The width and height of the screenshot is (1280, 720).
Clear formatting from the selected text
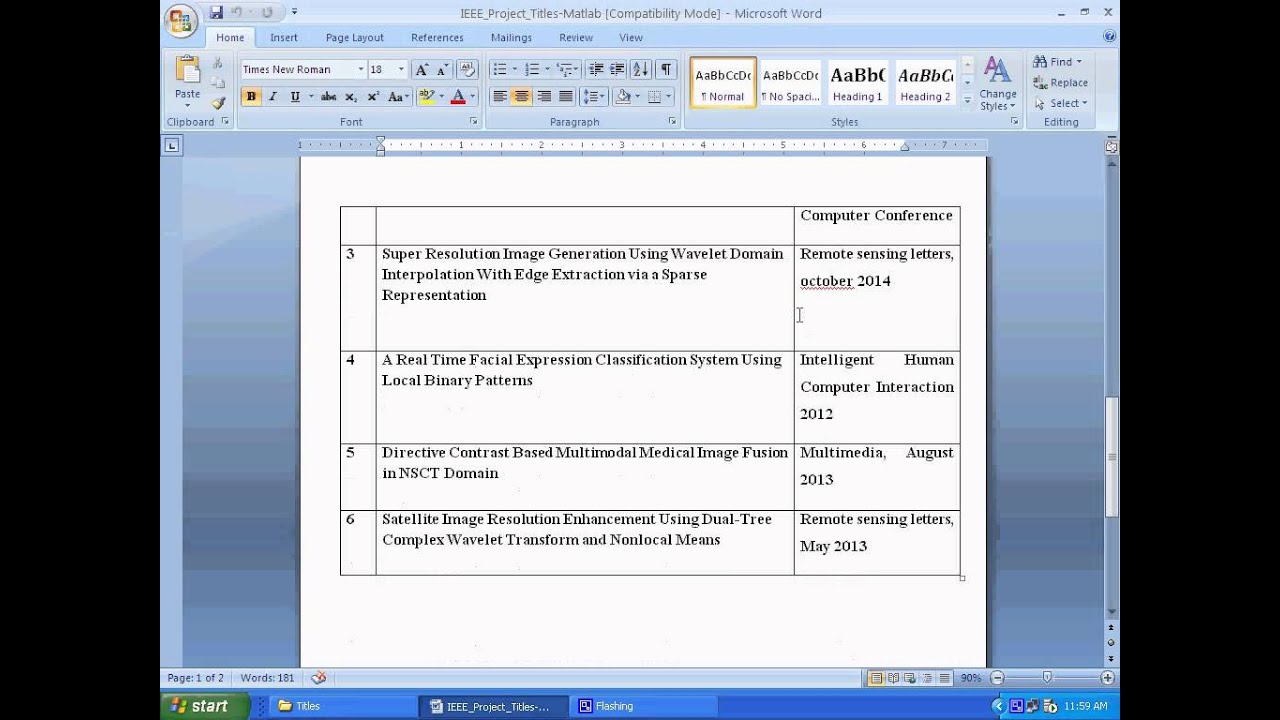pyautogui.click(x=467, y=69)
